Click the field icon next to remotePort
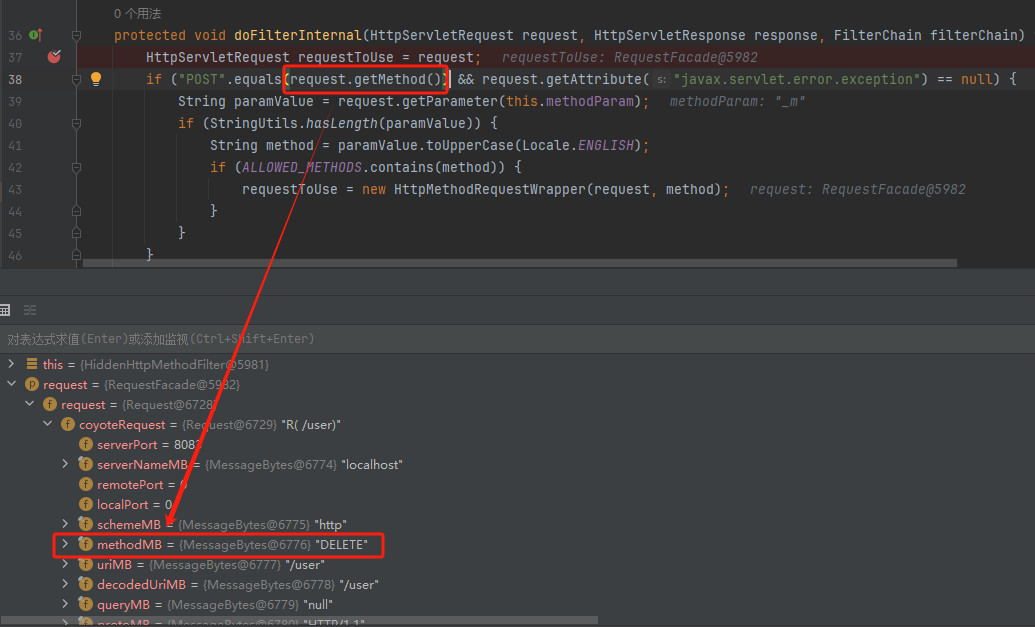The height and width of the screenshot is (627, 1035). coord(86,484)
